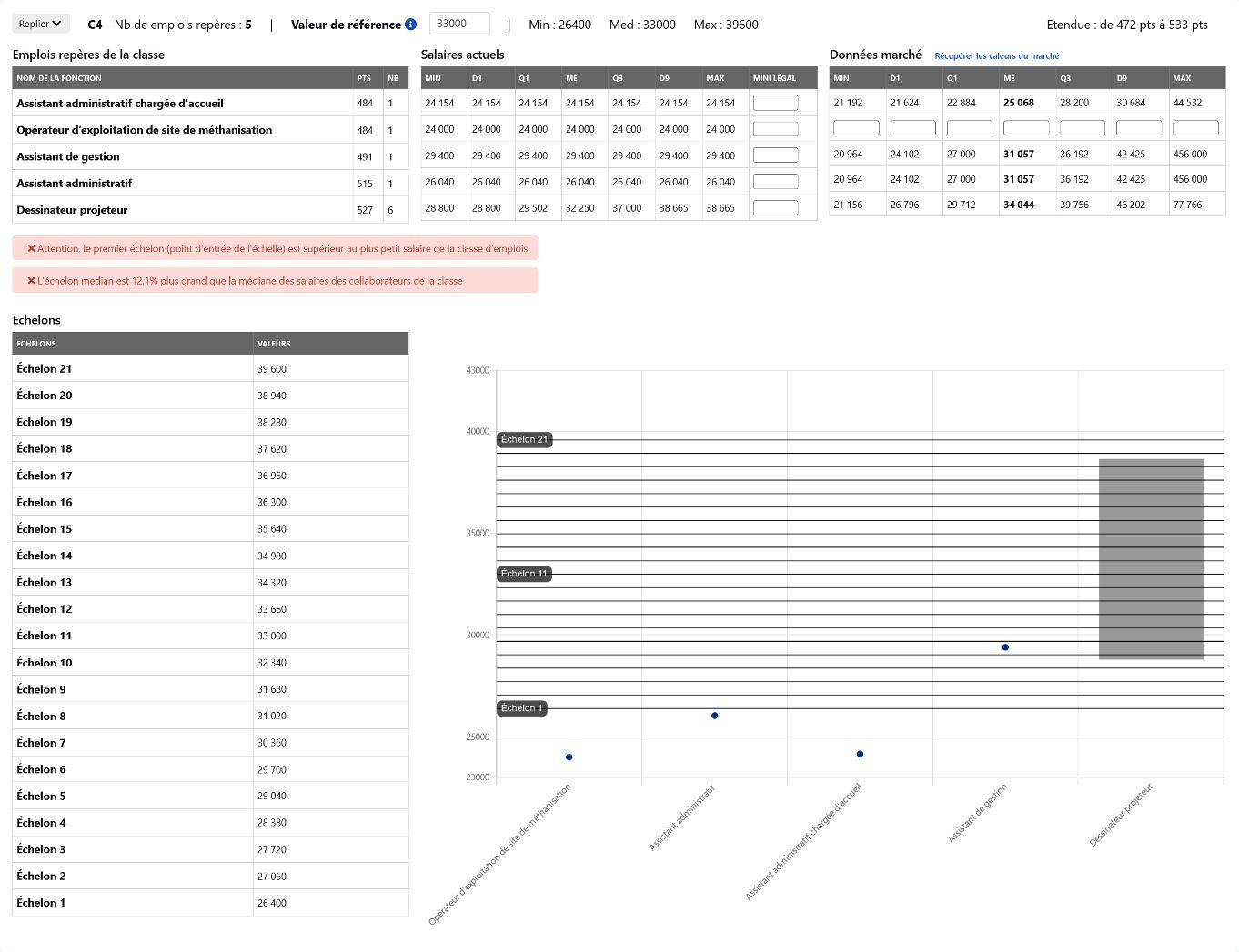Image resolution: width=1239 pixels, height=952 pixels.
Task: Click Mini légal input of Dessinateur projeteur row
Action: [776, 208]
